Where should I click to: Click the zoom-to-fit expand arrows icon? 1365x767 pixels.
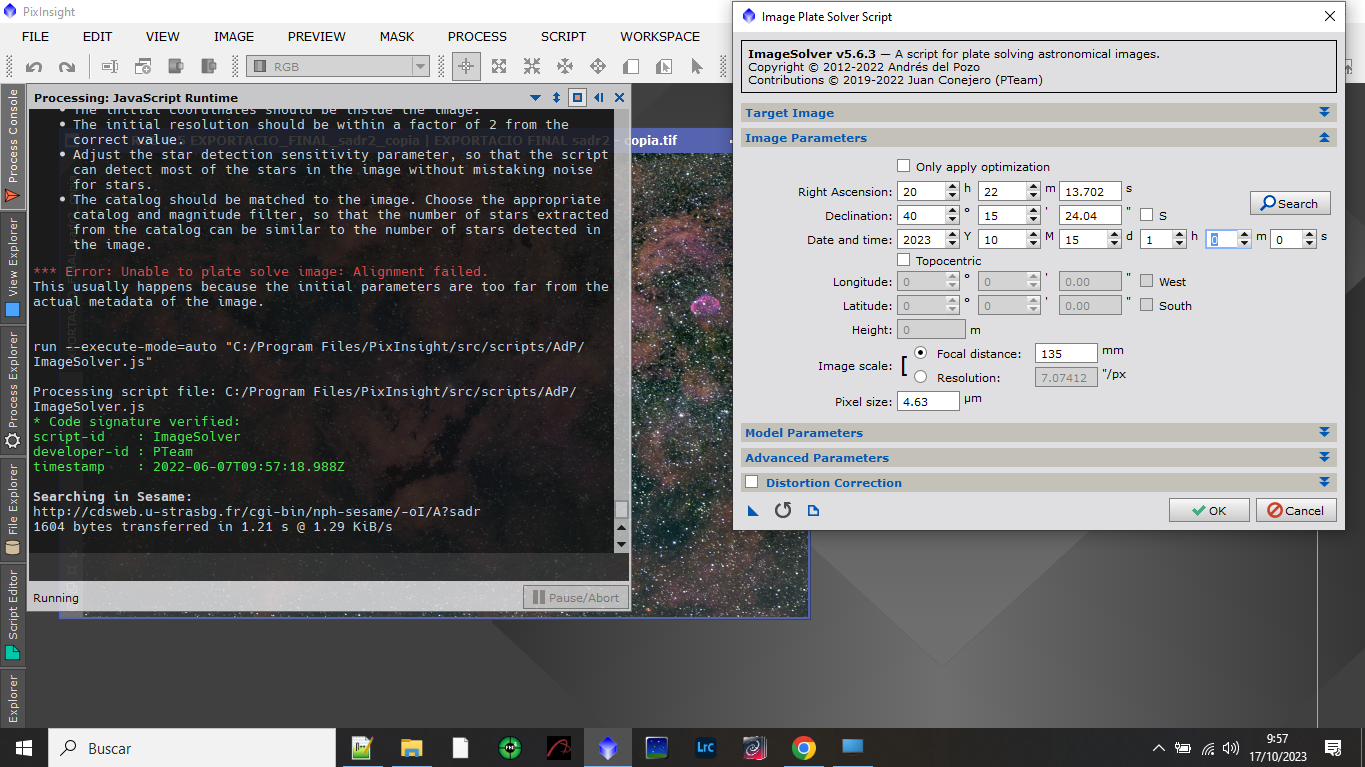pyautogui.click(x=498, y=67)
